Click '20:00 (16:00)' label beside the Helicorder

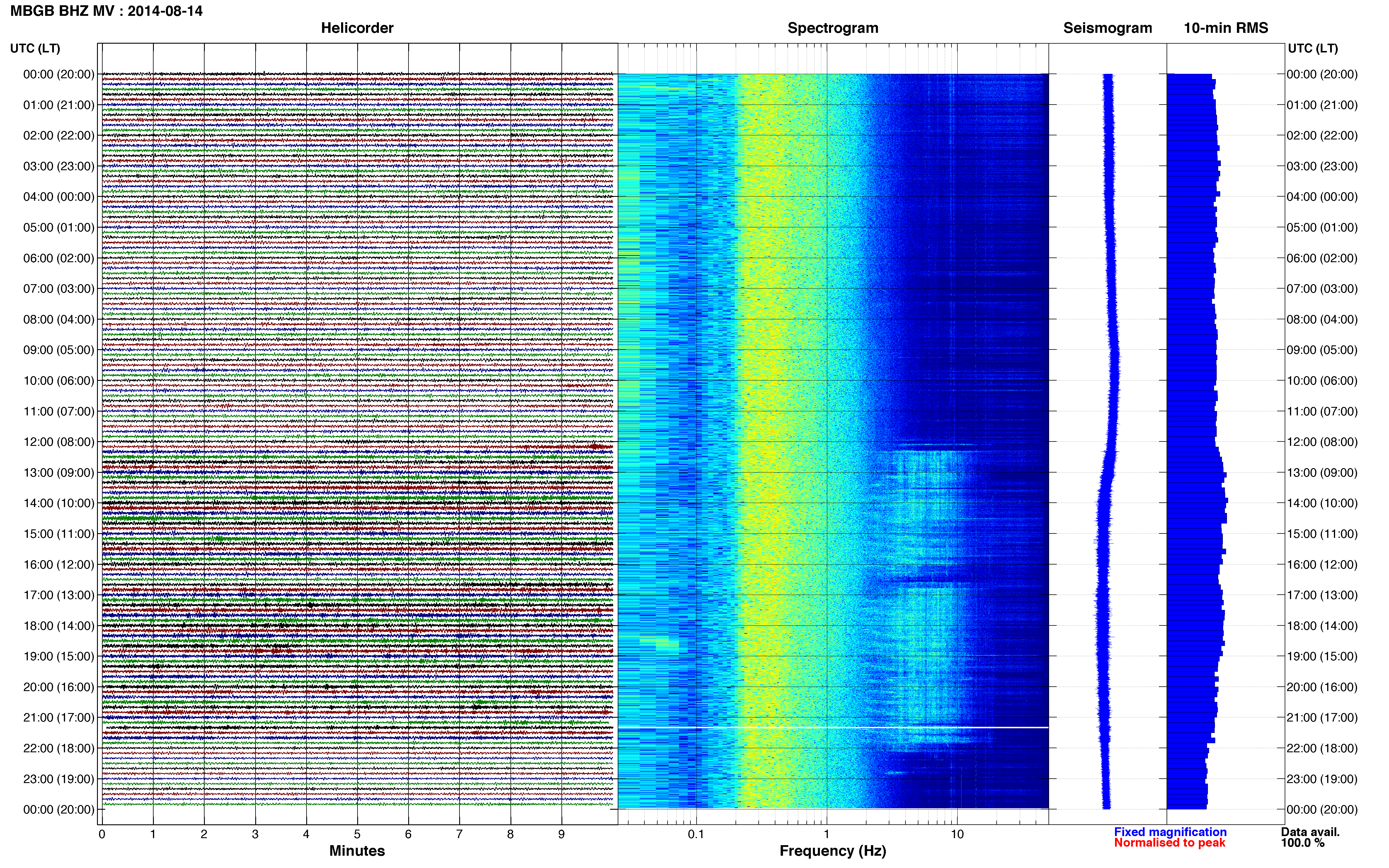(x=59, y=687)
